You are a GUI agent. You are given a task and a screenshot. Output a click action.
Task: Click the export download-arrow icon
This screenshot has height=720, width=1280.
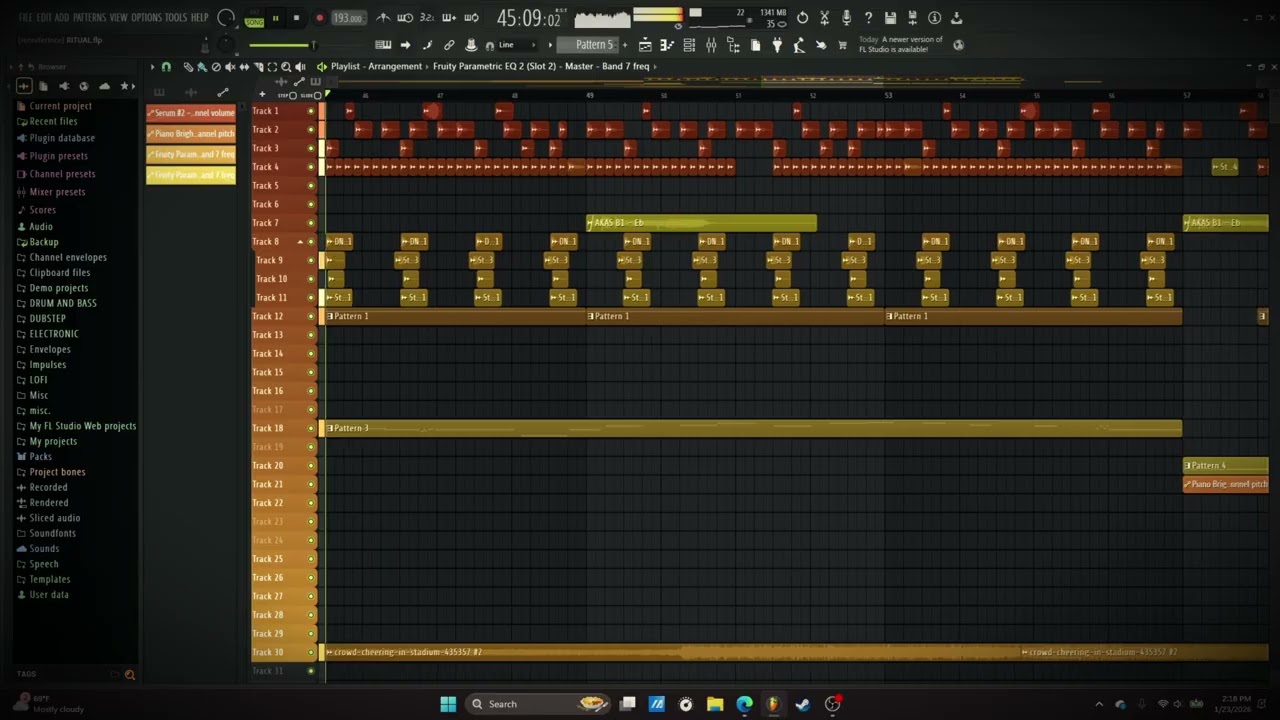pos(956,18)
